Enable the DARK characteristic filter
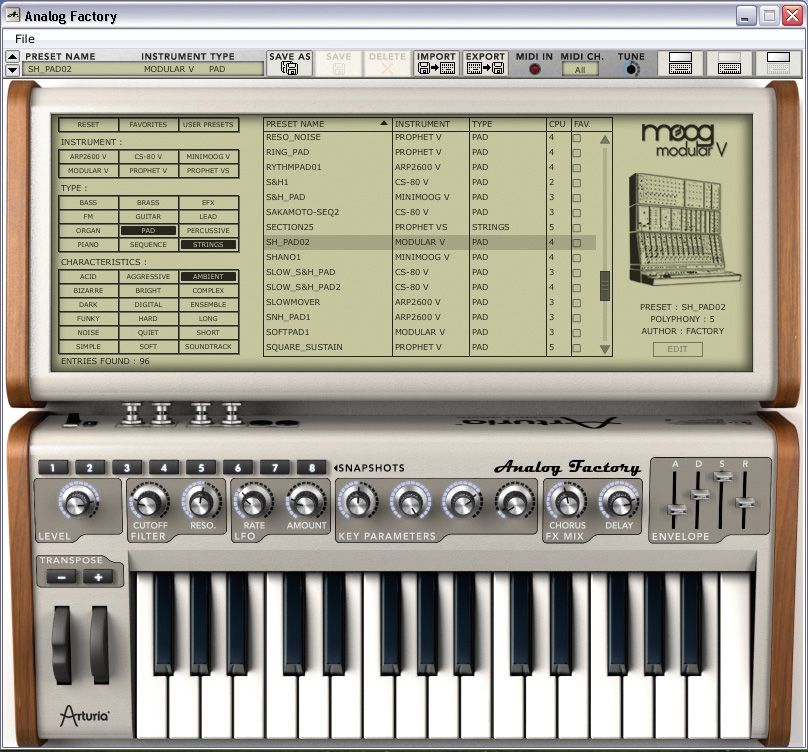Image resolution: width=808 pixels, height=752 pixels. [88, 304]
